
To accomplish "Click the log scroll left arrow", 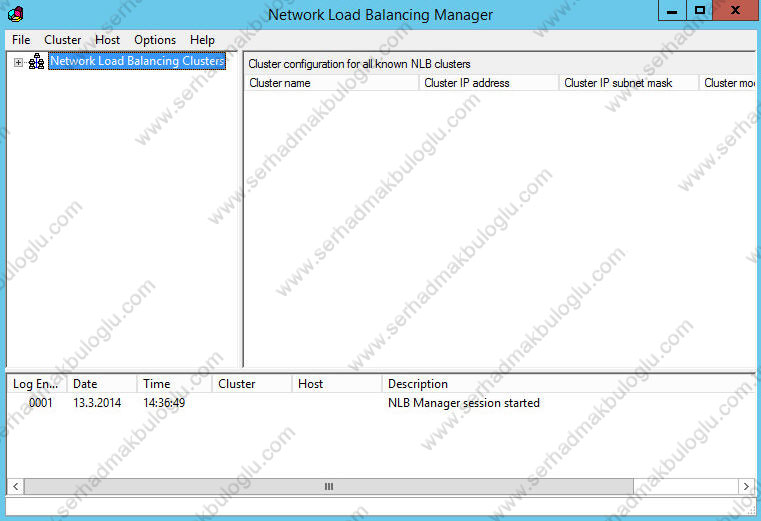I will [x=16, y=486].
